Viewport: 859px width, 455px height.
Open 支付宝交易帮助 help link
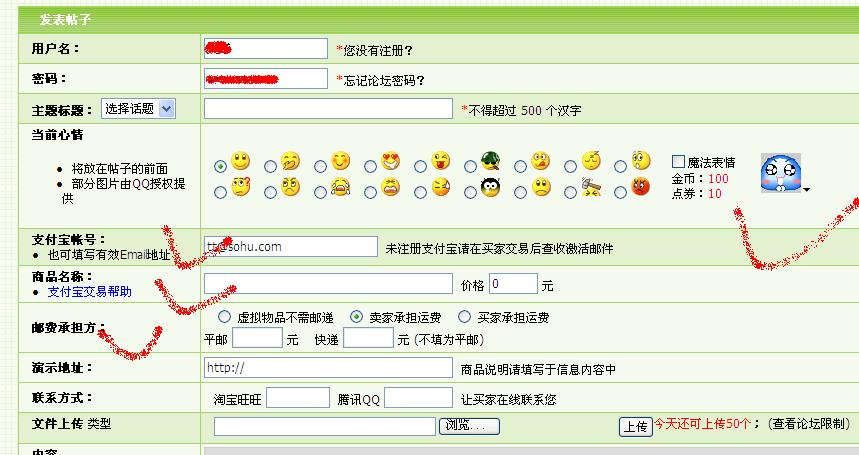tap(89, 292)
